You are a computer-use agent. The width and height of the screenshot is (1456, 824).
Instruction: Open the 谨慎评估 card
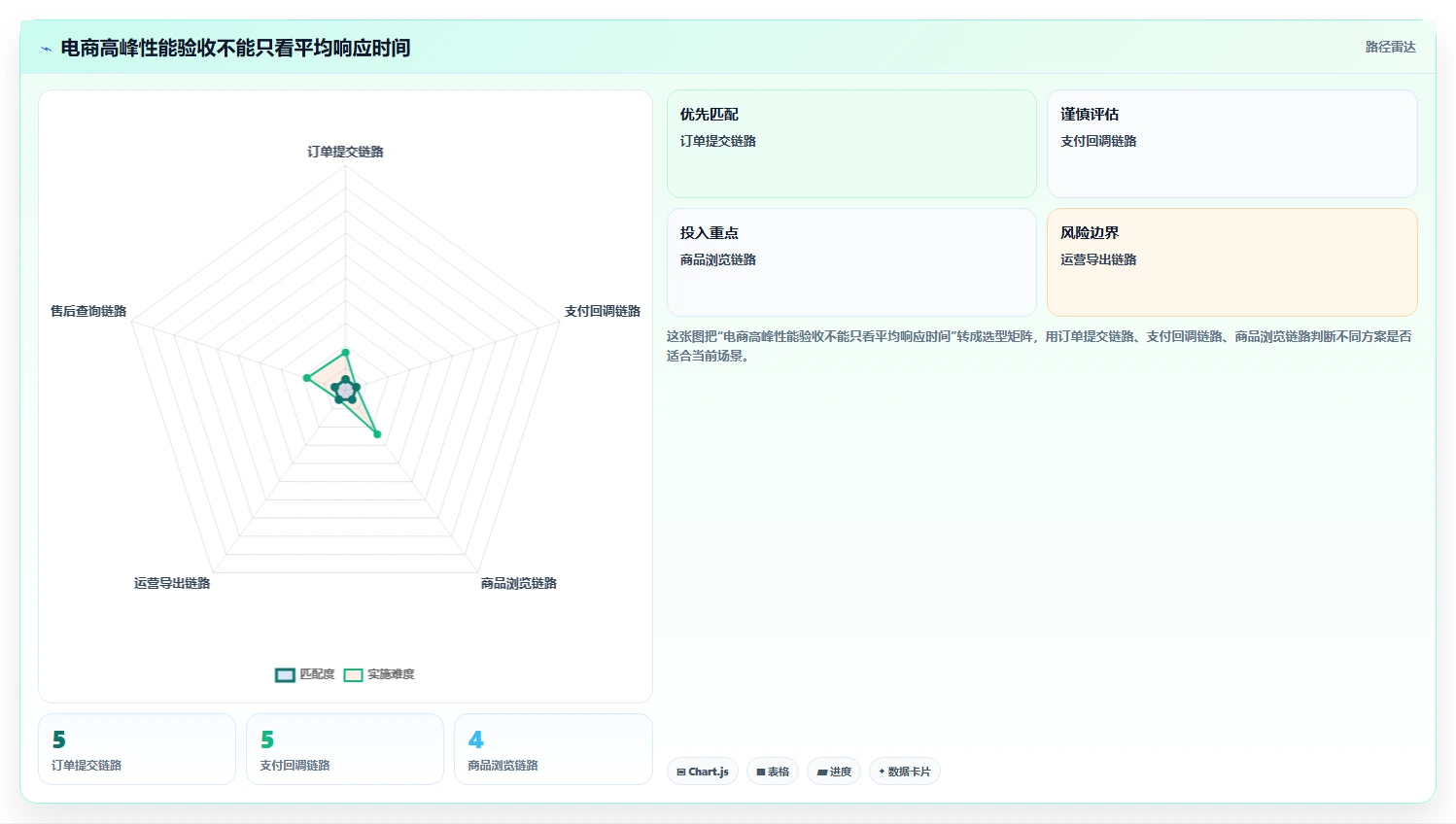(1232, 144)
